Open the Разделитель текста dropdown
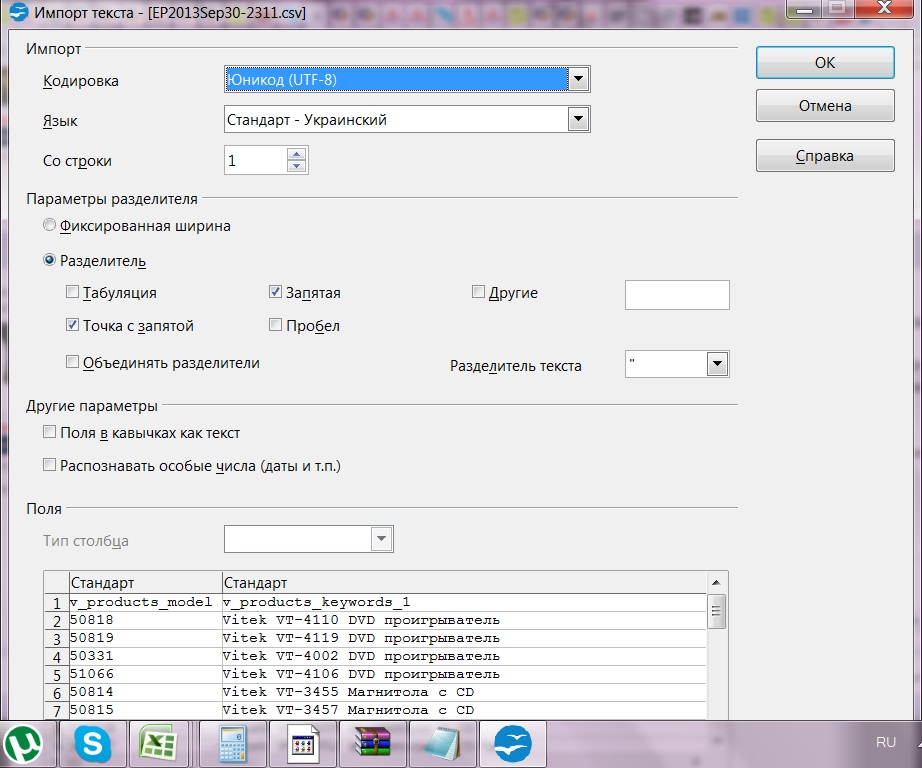 717,364
